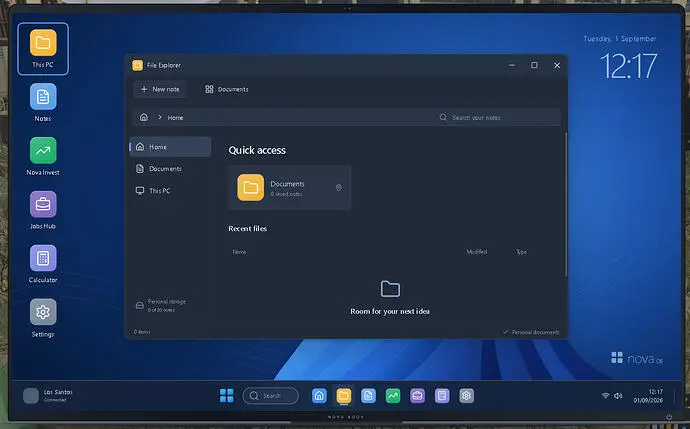
Task: Click the empty-folder icon in Recent files
Action: coord(390,289)
